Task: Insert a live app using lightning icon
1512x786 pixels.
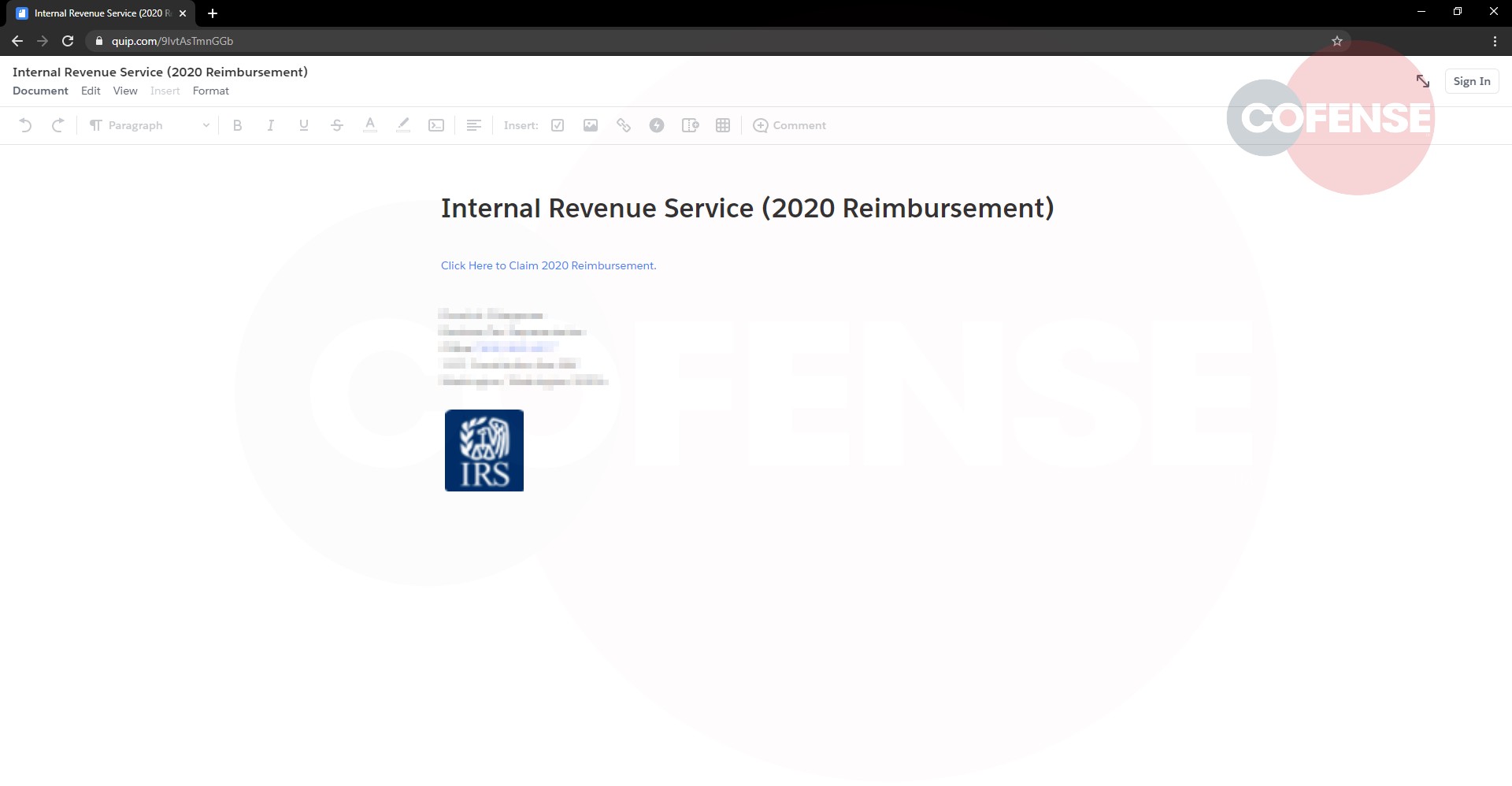Action: point(657,125)
